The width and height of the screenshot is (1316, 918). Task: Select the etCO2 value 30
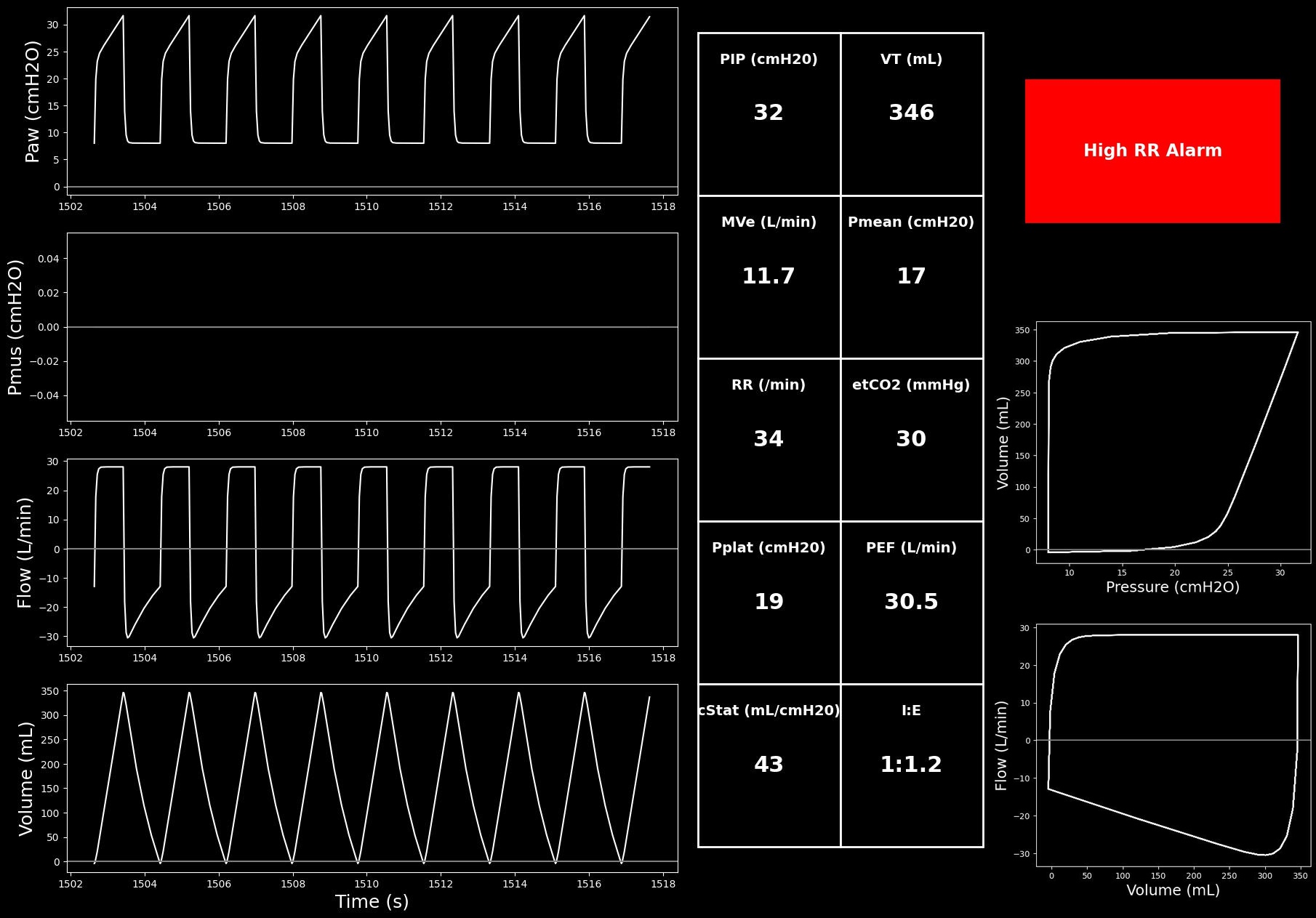pos(911,439)
